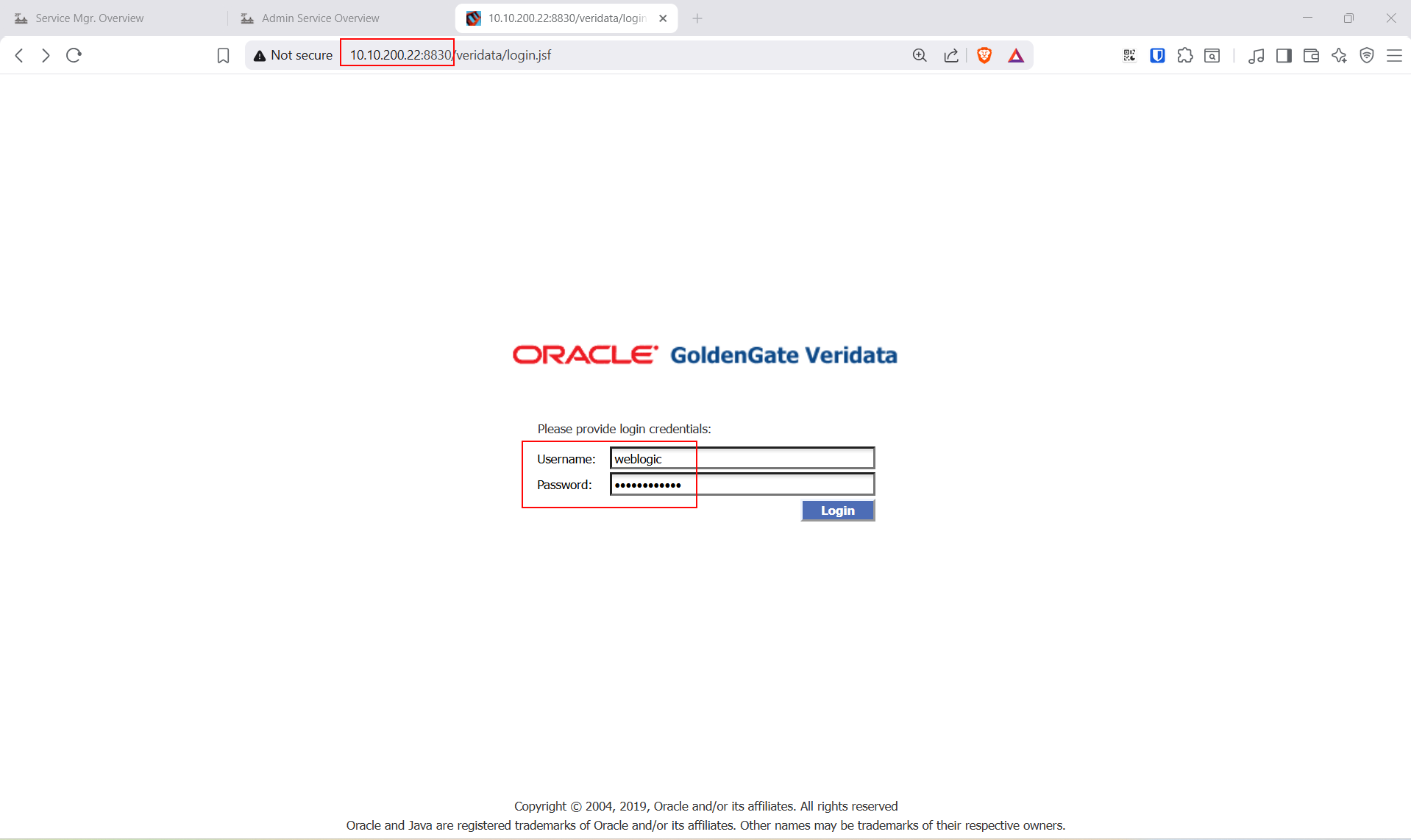Click into the Username field
The width and height of the screenshot is (1411, 840).
(742, 458)
